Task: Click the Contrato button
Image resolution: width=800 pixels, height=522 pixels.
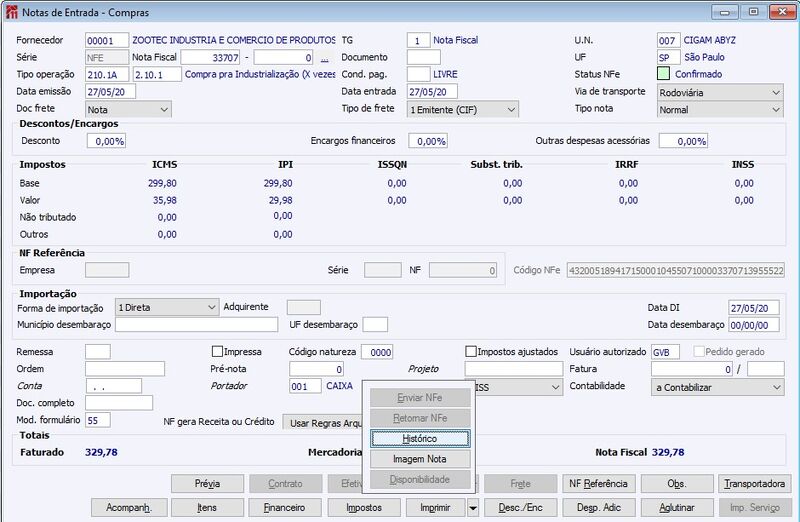Action: click(x=285, y=483)
